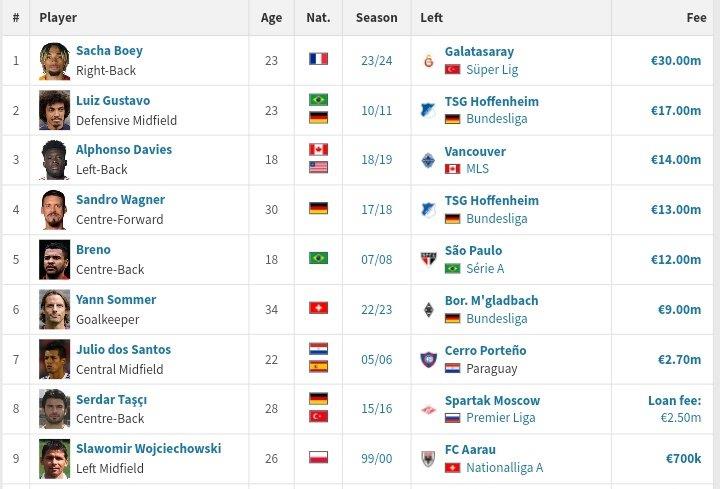Open Slawomir Wojciechowski's profile link
Screen dimensions: 720x489
pos(148,449)
